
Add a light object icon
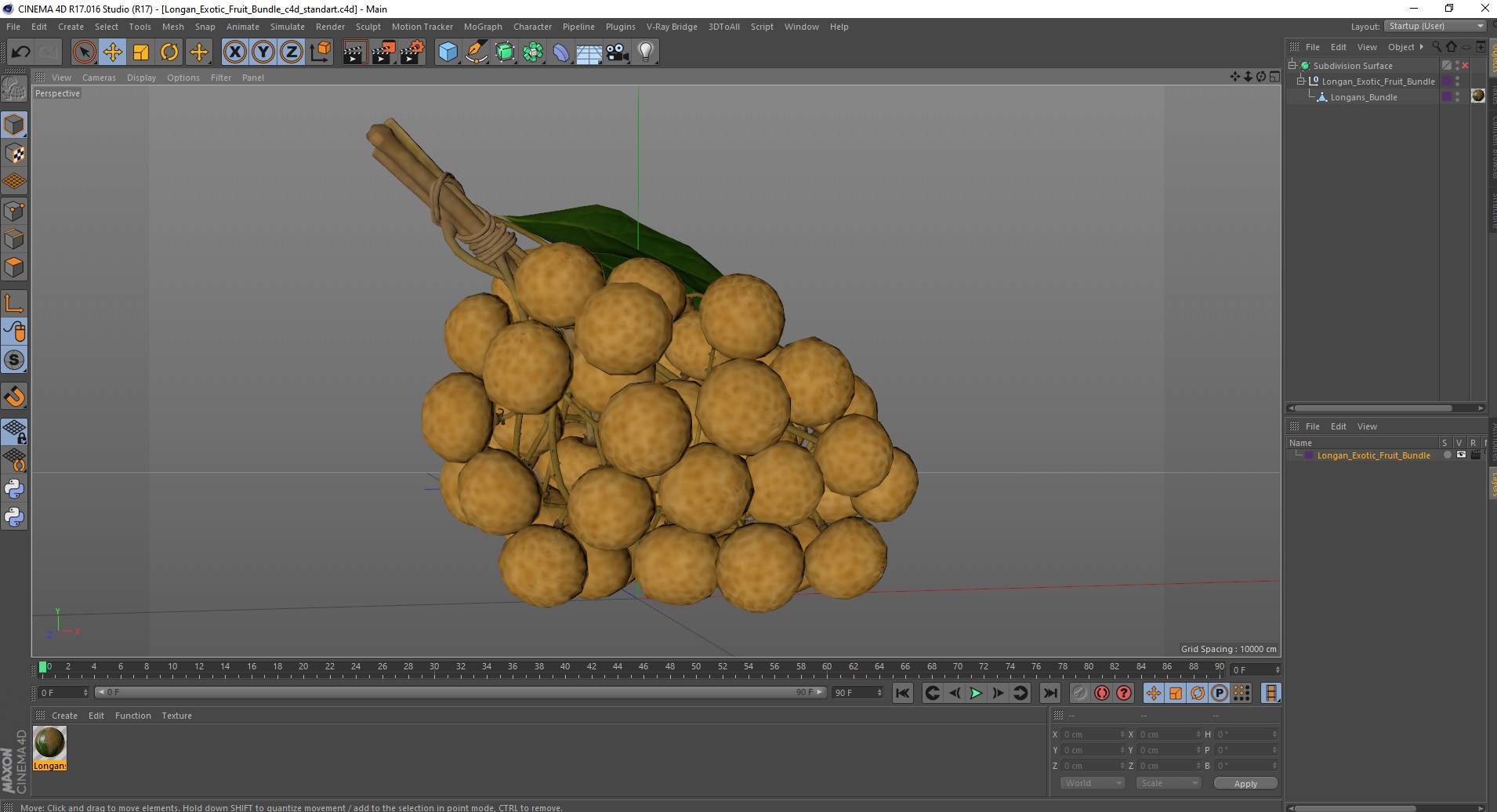(646, 52)
